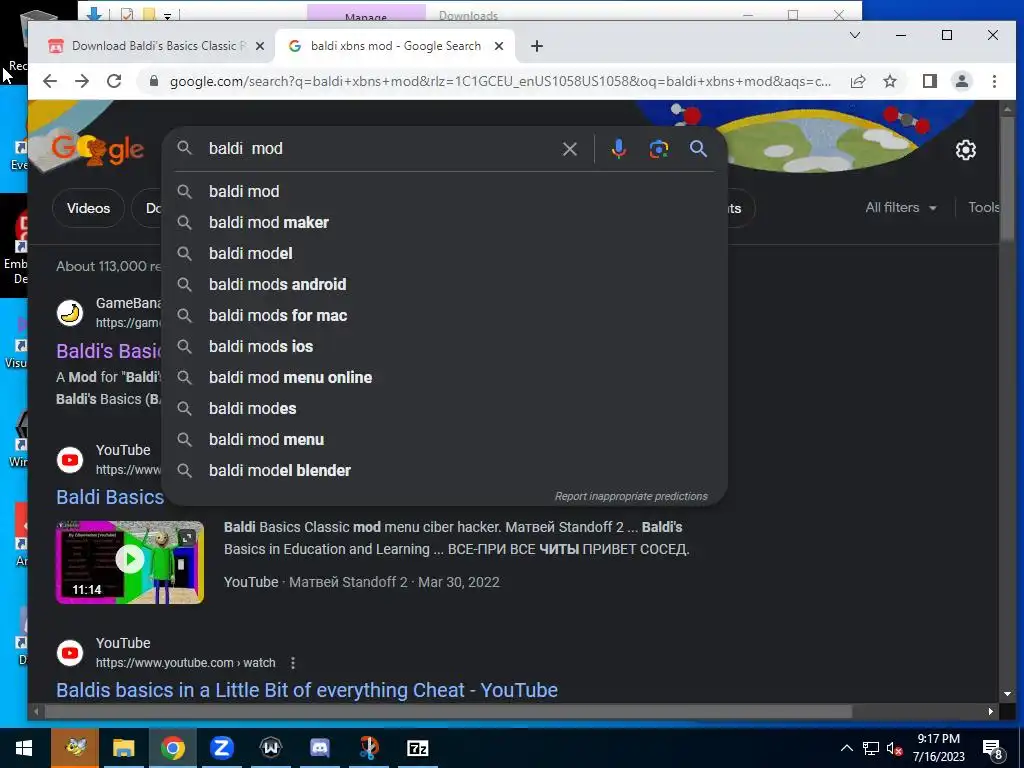Open the bee app icon on the taskbar
1024x768 pixels.
tap(75, 748)
